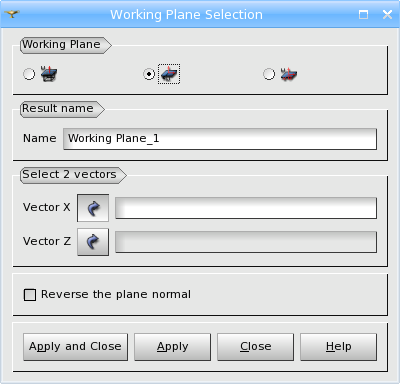This screenshot has height=384, width=400.
Task: Click the Name field containing Working Plane_1
Action: (220, 139)
